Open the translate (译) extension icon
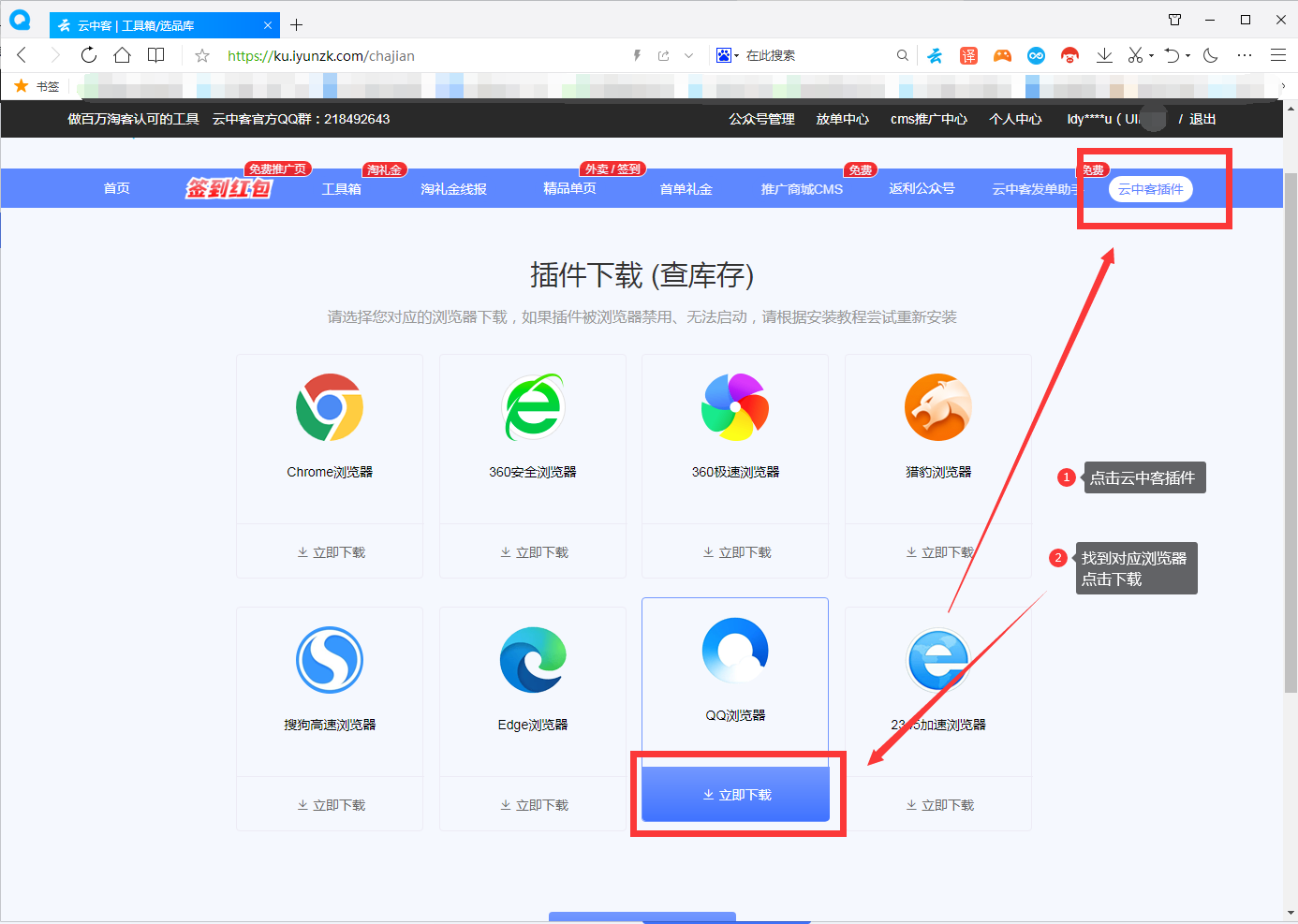1298x924 pixels. [968, 55]
